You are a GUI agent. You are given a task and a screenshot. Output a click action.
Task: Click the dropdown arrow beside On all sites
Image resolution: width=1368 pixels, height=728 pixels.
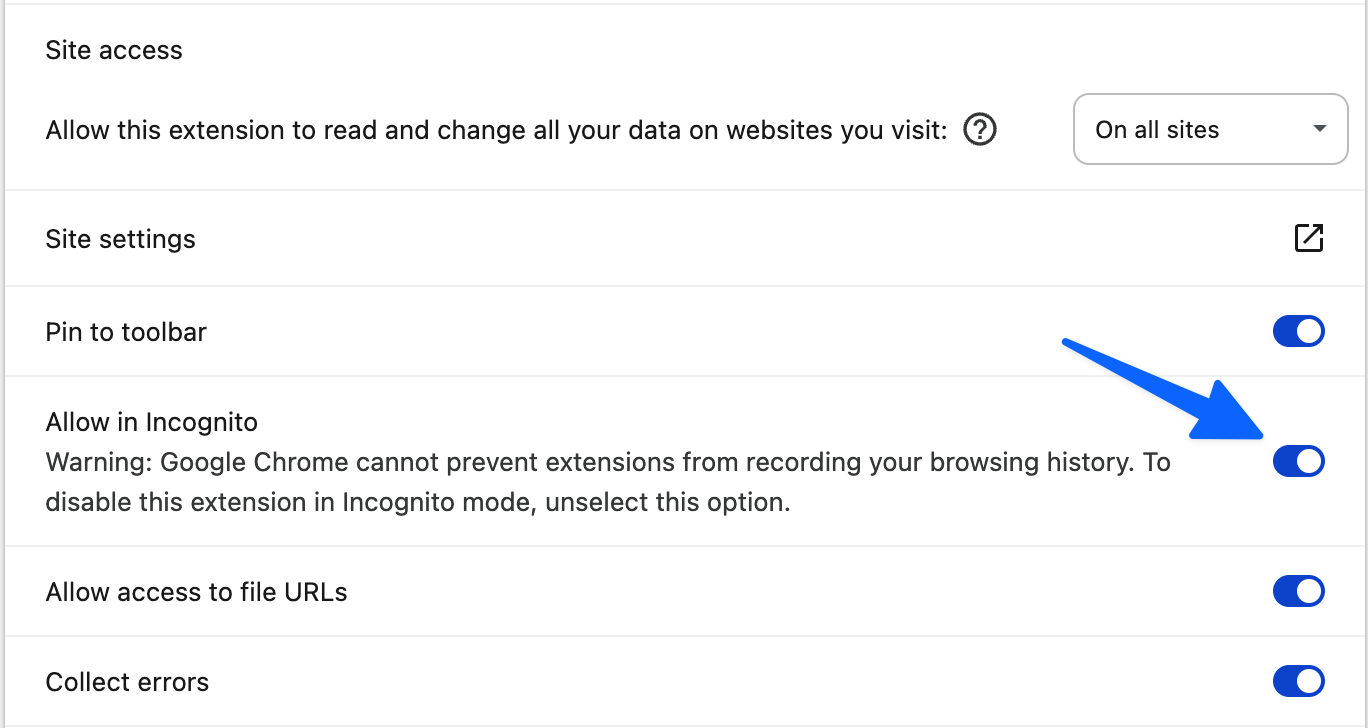point(1320,129)
